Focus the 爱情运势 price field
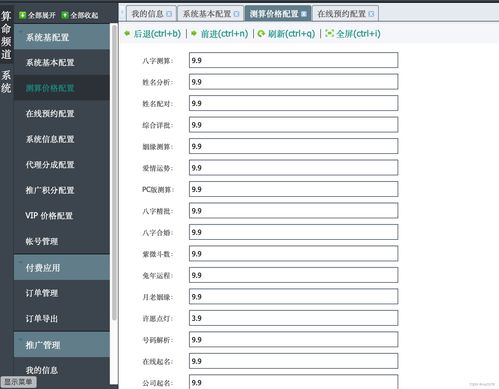499x389 pixels. [293, 168]
